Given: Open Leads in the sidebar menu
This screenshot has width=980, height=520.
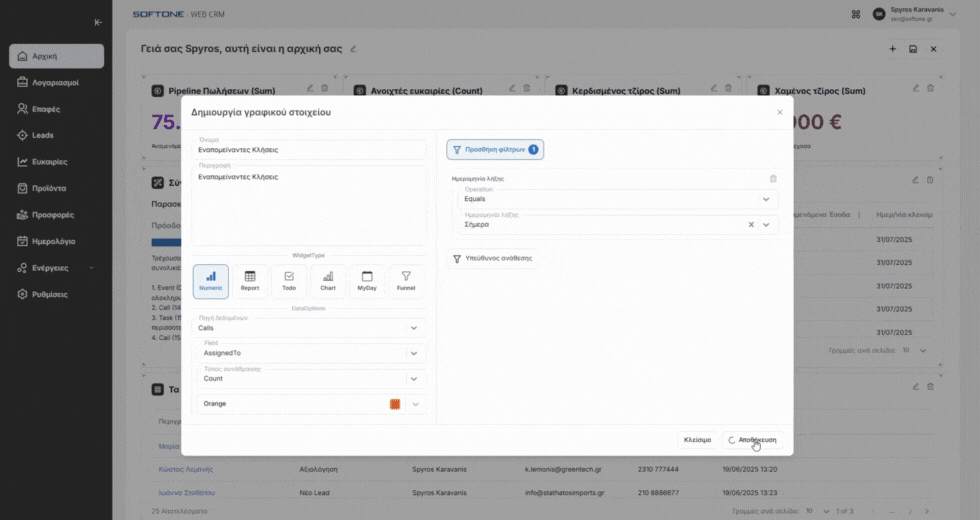Looking at the screenshot, I should click(x=43, y=135).
